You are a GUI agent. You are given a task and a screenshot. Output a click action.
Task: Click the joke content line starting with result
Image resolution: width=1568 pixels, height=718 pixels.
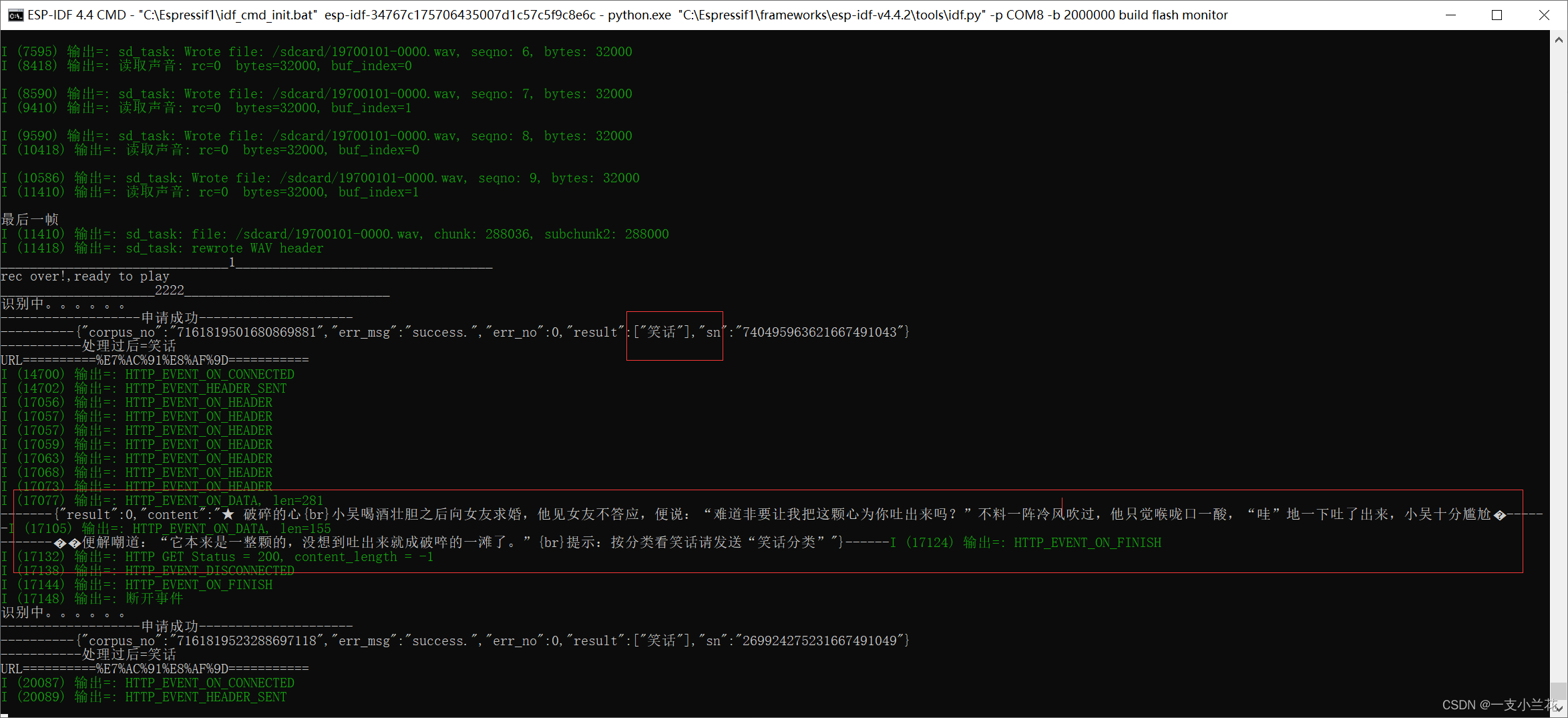point(771,514)
